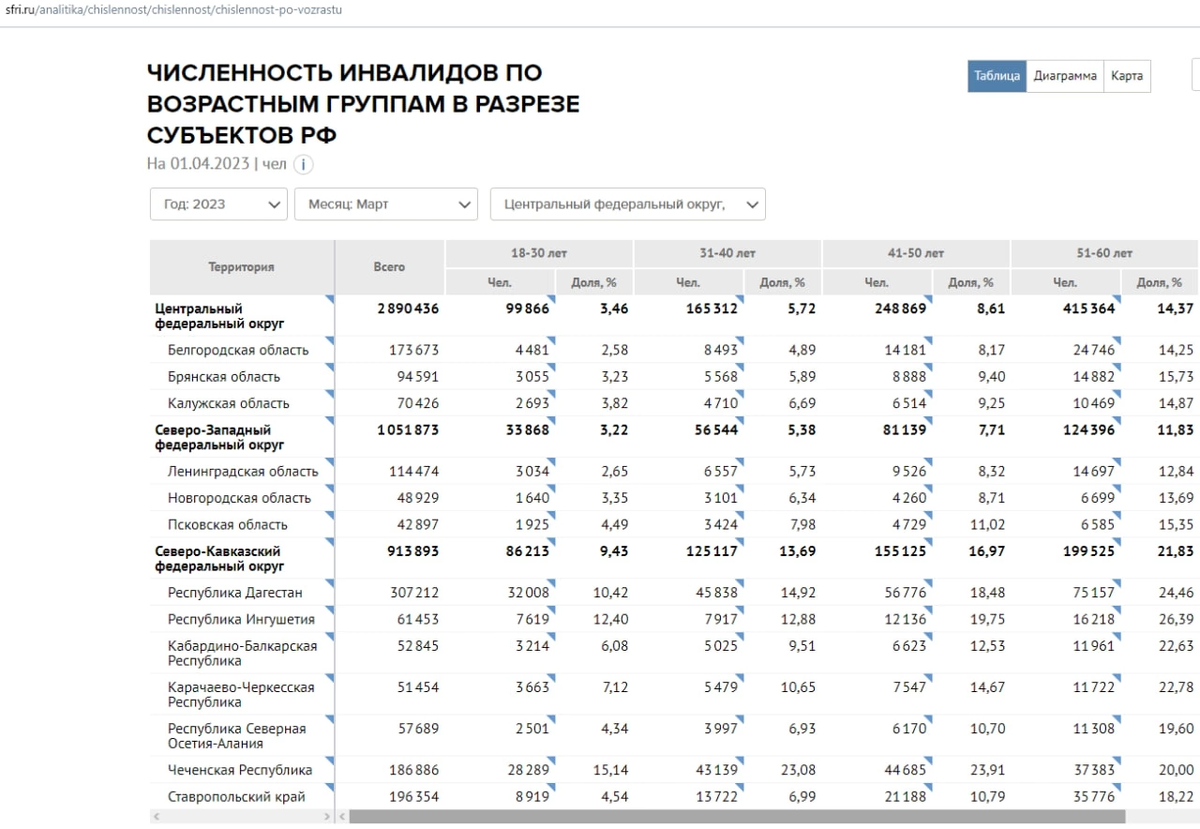This screenshot has height=829, width=1200.
Task: Click the info icon next to the date
Action: click(x=303, y=165)
